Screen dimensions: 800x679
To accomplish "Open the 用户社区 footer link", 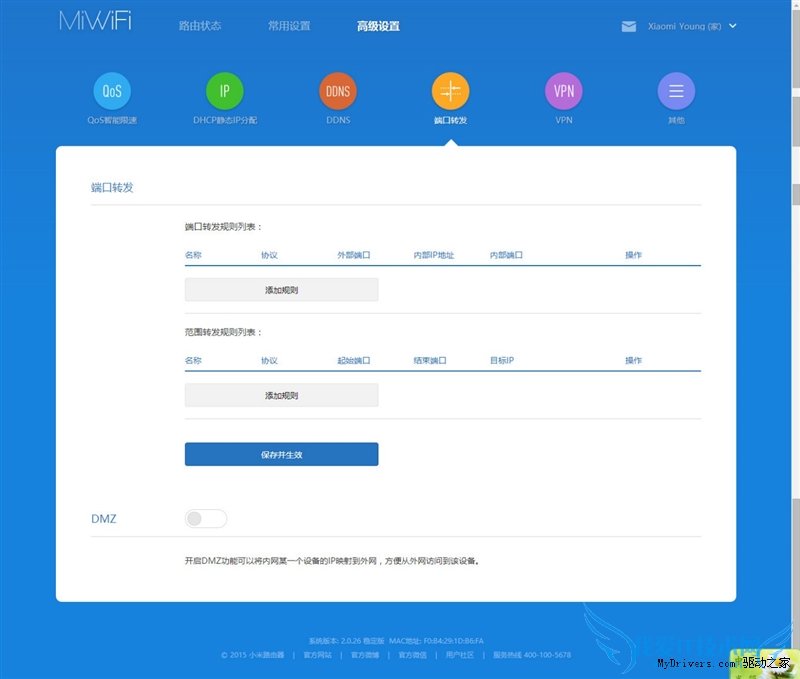I will pyautogui.click(x=460, y=655).
